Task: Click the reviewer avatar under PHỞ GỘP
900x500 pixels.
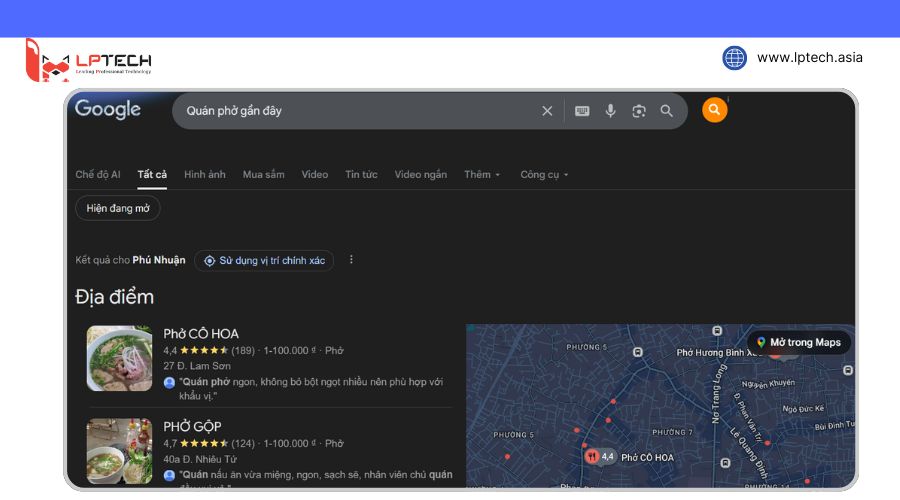Action: click(169, 475)
